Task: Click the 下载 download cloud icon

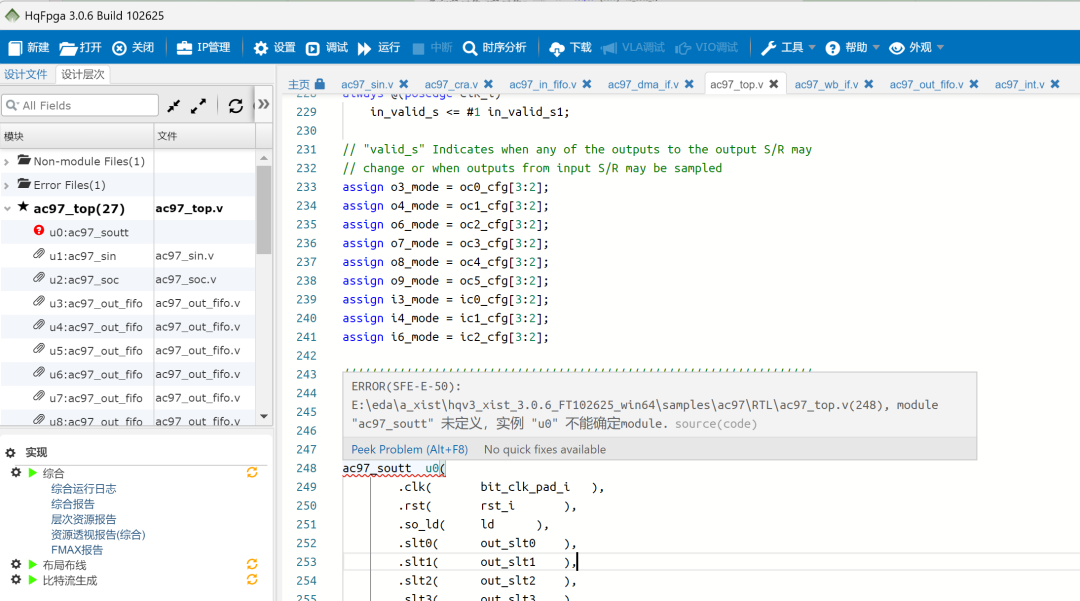Action: [558, 48]
